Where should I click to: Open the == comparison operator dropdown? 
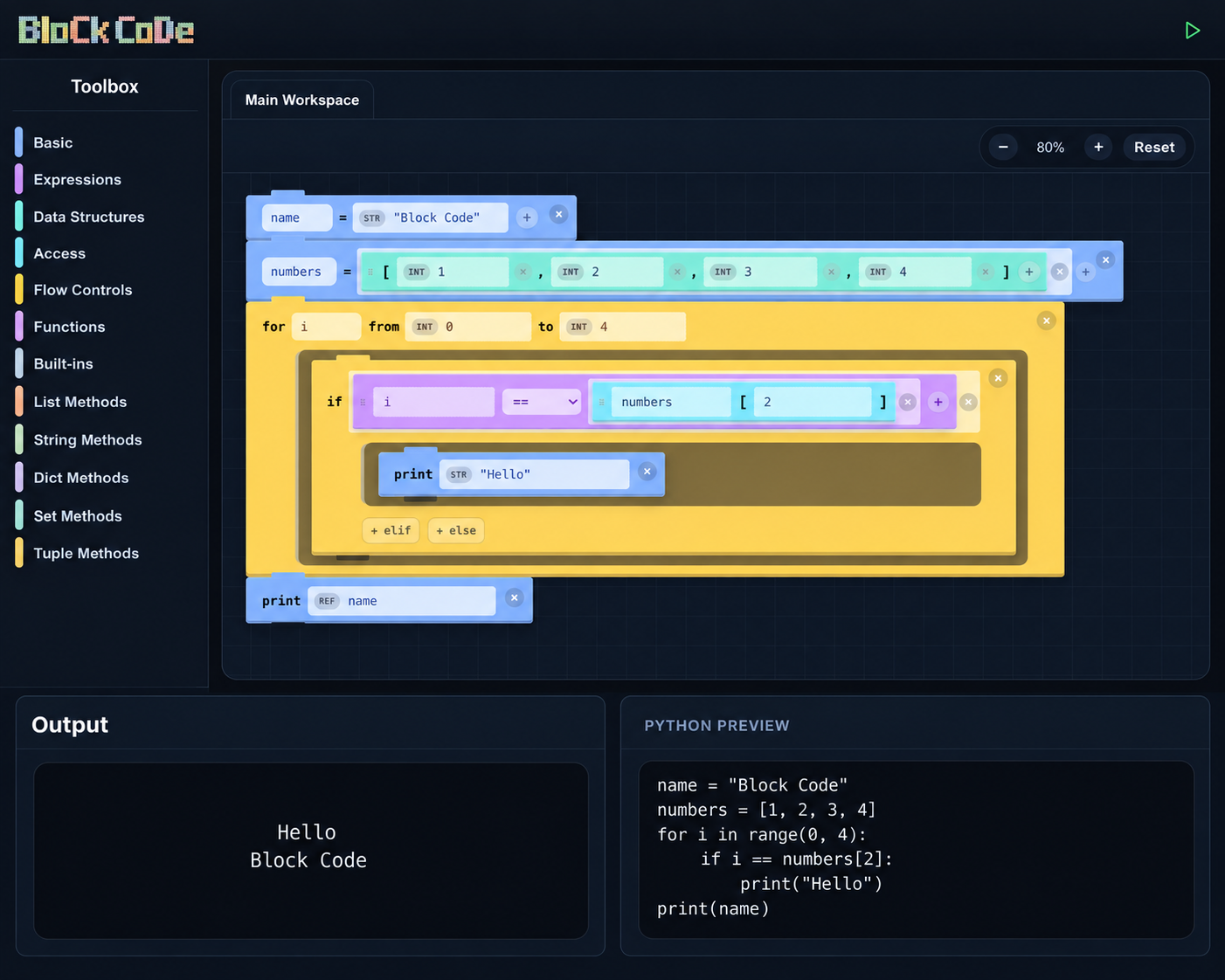(x=542, y=402)
